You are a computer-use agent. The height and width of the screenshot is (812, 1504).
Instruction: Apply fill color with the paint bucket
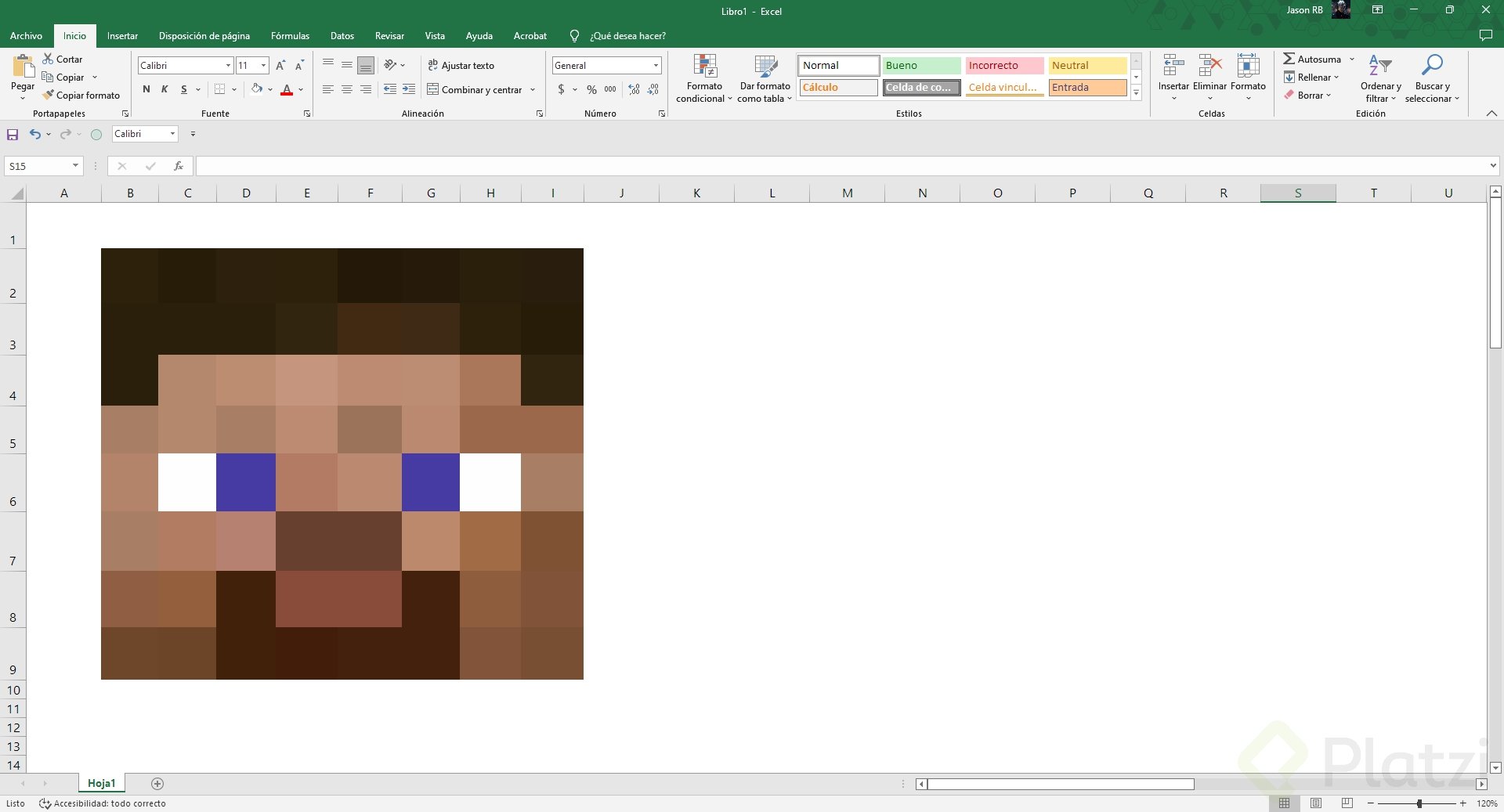pyautogui.click(x=256, y=89)
